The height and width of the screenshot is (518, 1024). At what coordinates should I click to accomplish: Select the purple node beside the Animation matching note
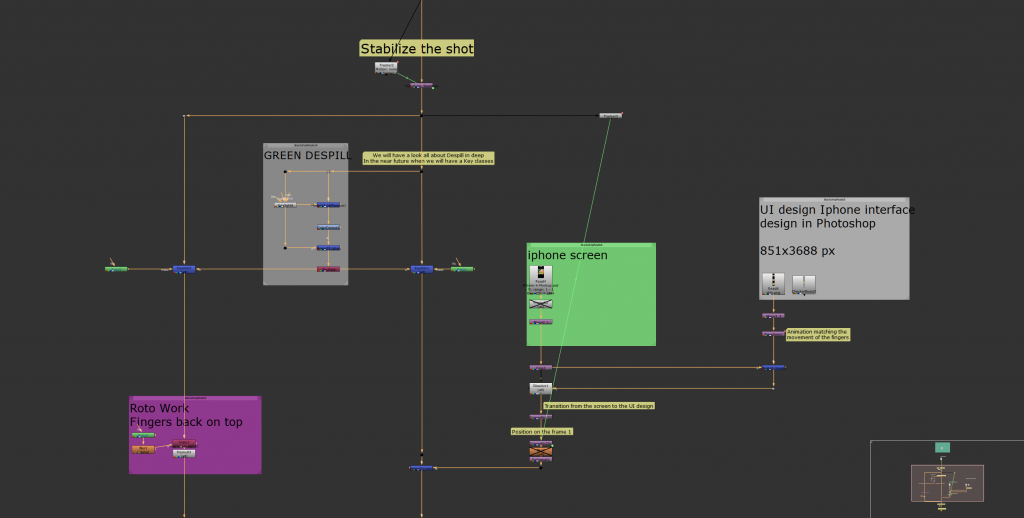coord(773,334)
